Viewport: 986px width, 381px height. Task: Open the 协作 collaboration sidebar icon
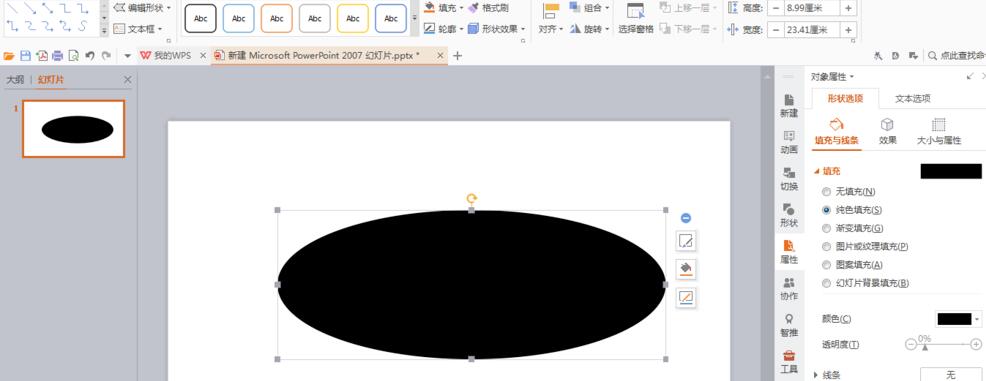789,289
